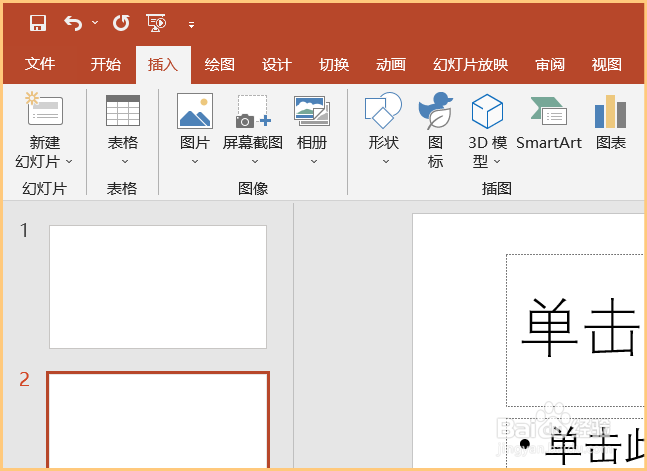Select the 插入 tab
The image size is (647, 471).
click(163, 65)
